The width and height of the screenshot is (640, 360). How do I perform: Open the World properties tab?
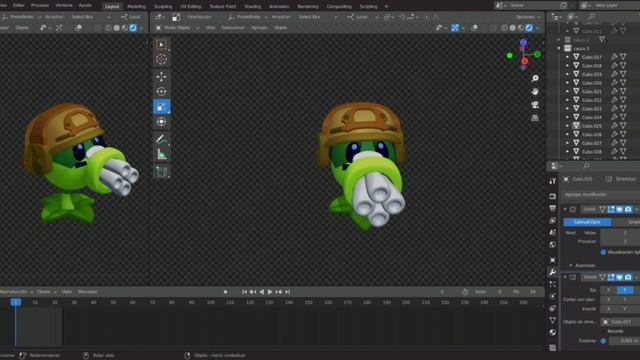pos(553,244)
